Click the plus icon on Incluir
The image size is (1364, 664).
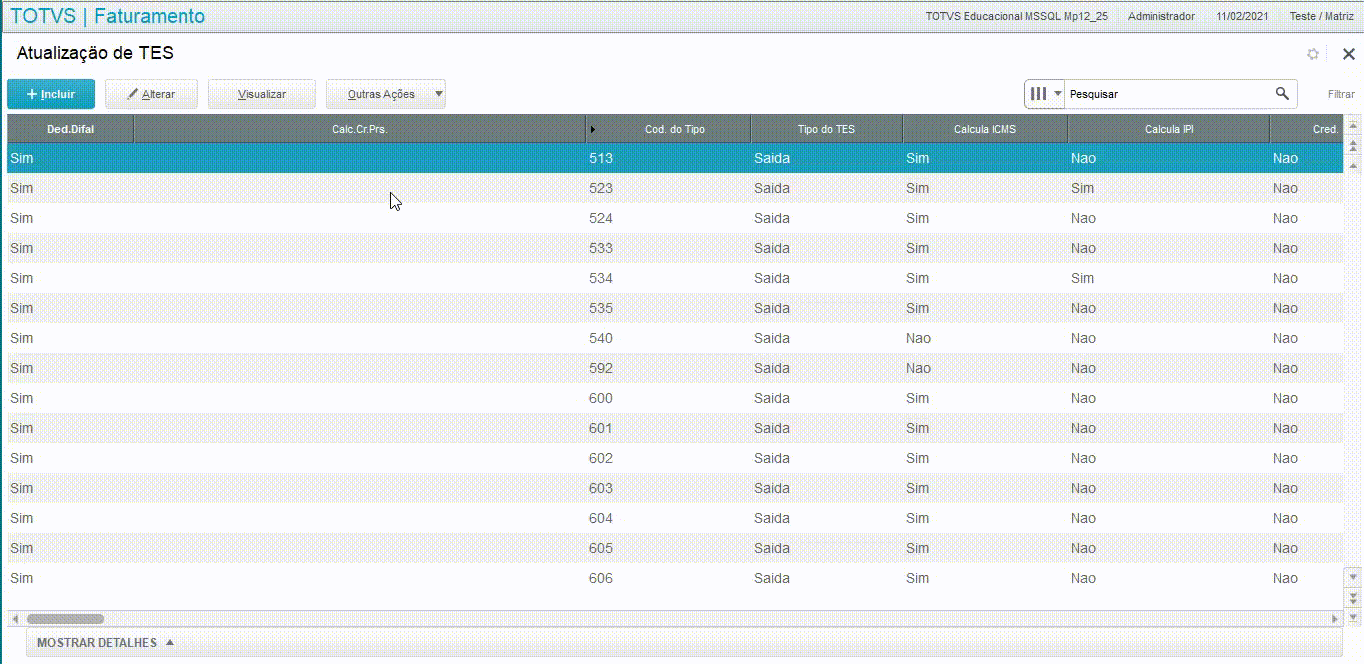coord(32,94)
